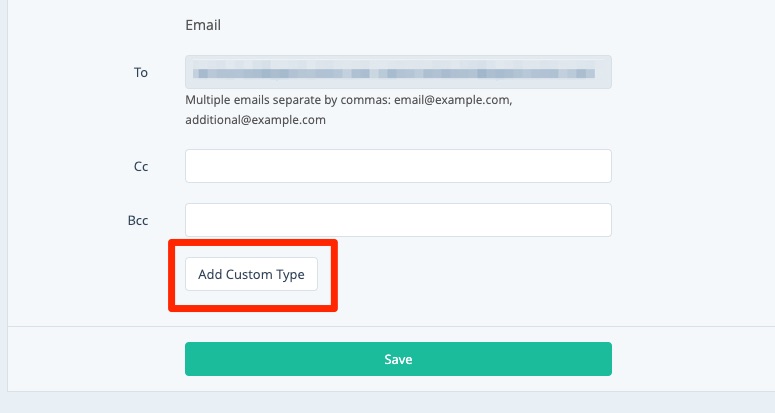
Task: Click the Email section heading
Action: coord(203,25)
